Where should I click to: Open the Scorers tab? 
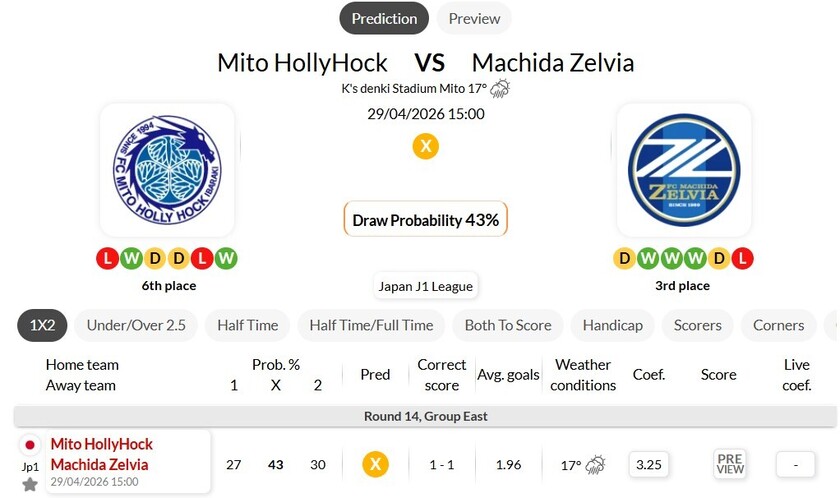pos(698,325)
